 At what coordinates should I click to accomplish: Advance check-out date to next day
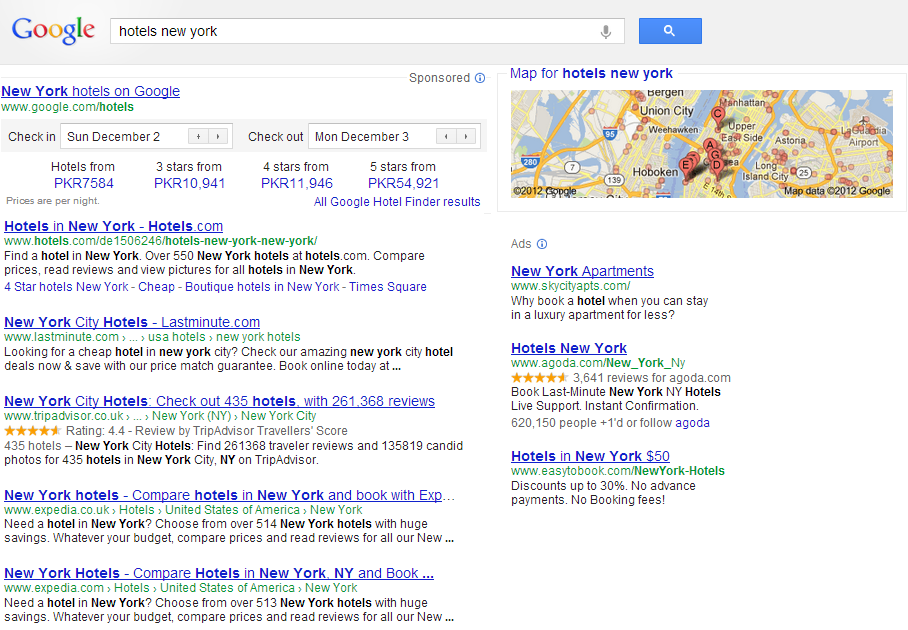pos(466,137)
